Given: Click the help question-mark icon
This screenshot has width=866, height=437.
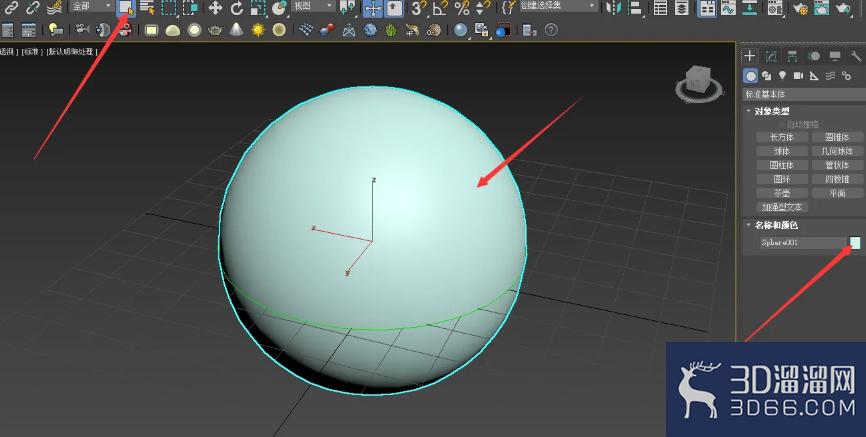Looking at the screenshot, I should click(x=551, y=30).
